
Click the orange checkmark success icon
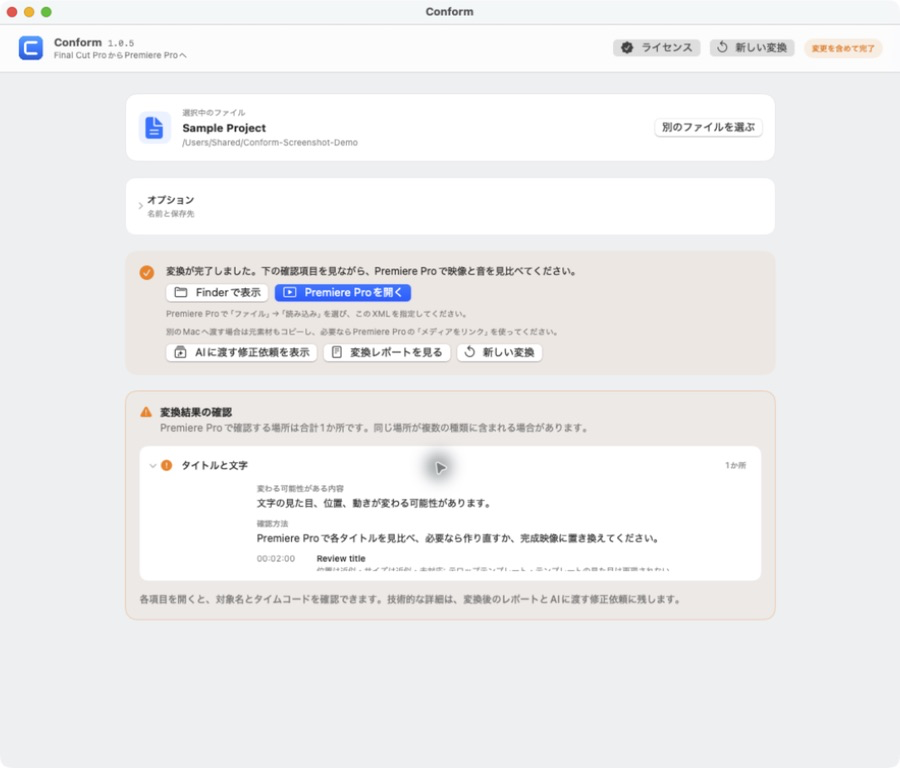[x=146, y=272]
